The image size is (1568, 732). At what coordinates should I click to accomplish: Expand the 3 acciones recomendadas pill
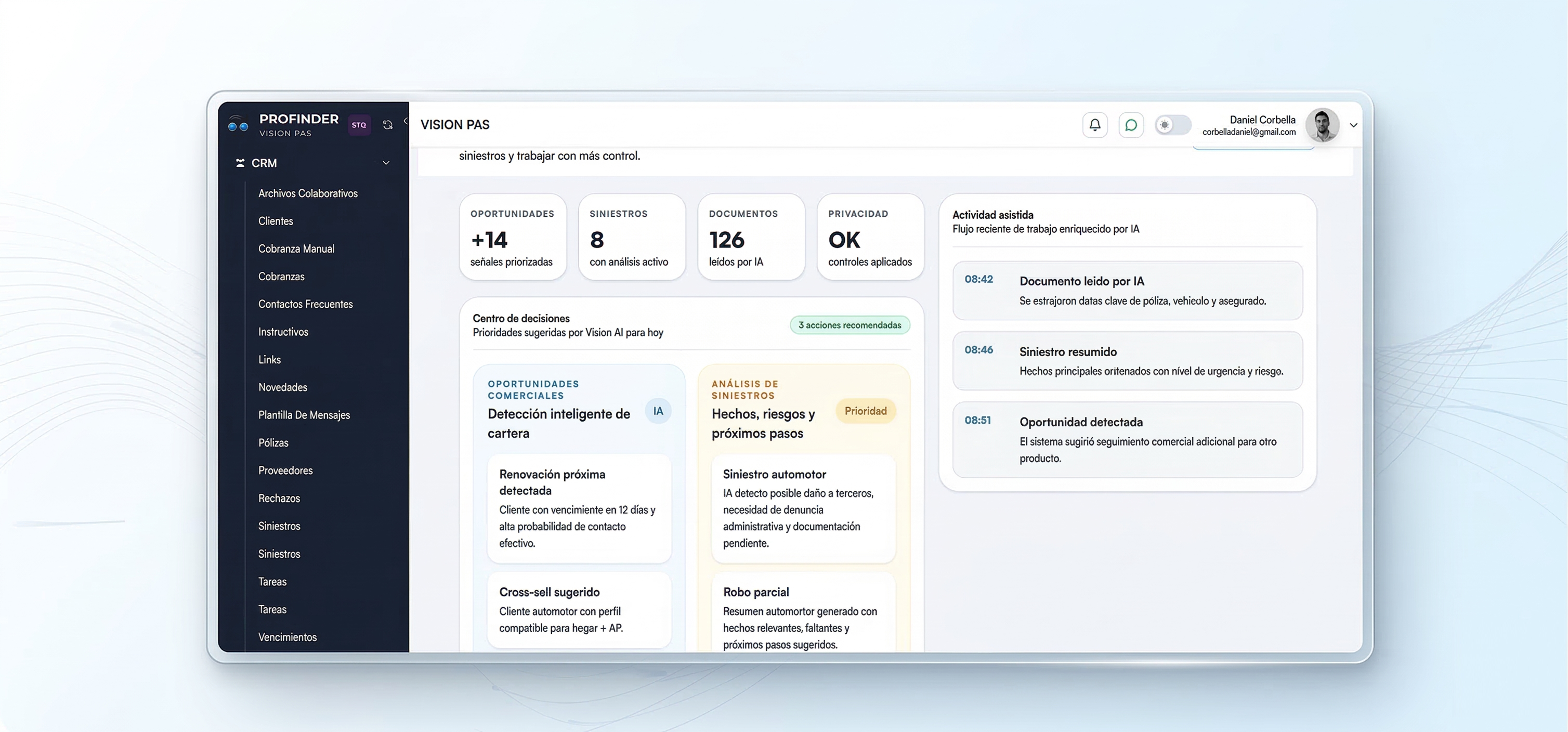pos(850,324)
